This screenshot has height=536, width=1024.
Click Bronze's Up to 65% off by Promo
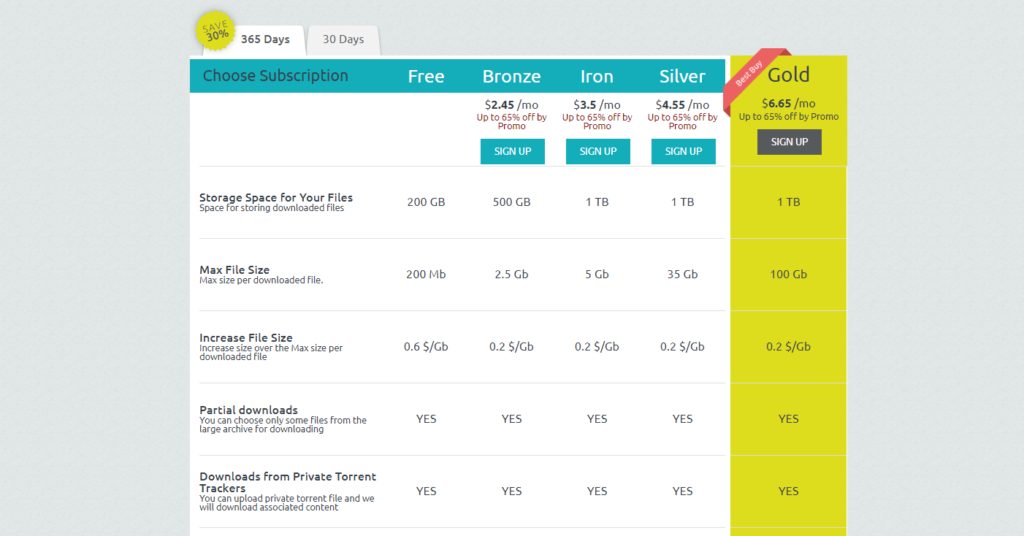pyautogui.click(x=511, y=122)
